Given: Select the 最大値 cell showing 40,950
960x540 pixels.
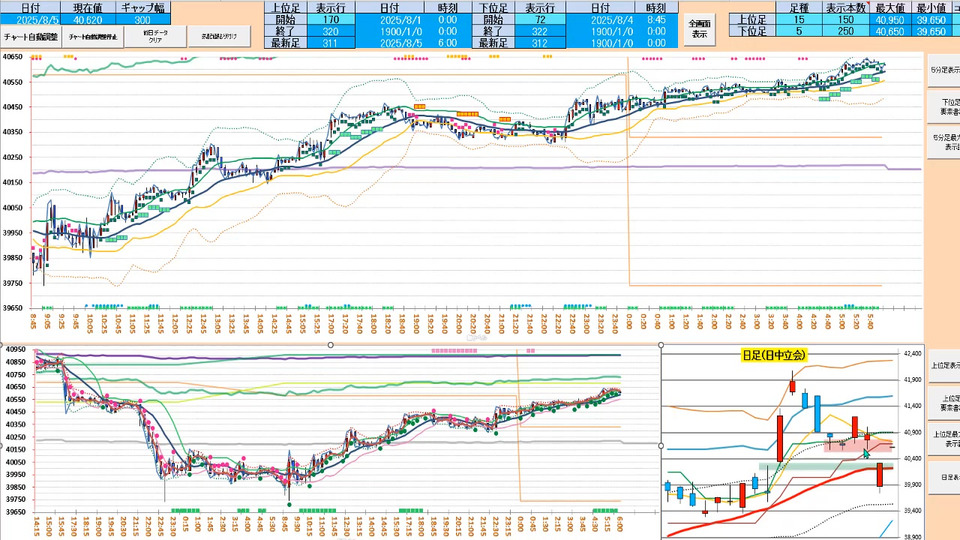Looking at the screenshot, I should coord(890,20).
